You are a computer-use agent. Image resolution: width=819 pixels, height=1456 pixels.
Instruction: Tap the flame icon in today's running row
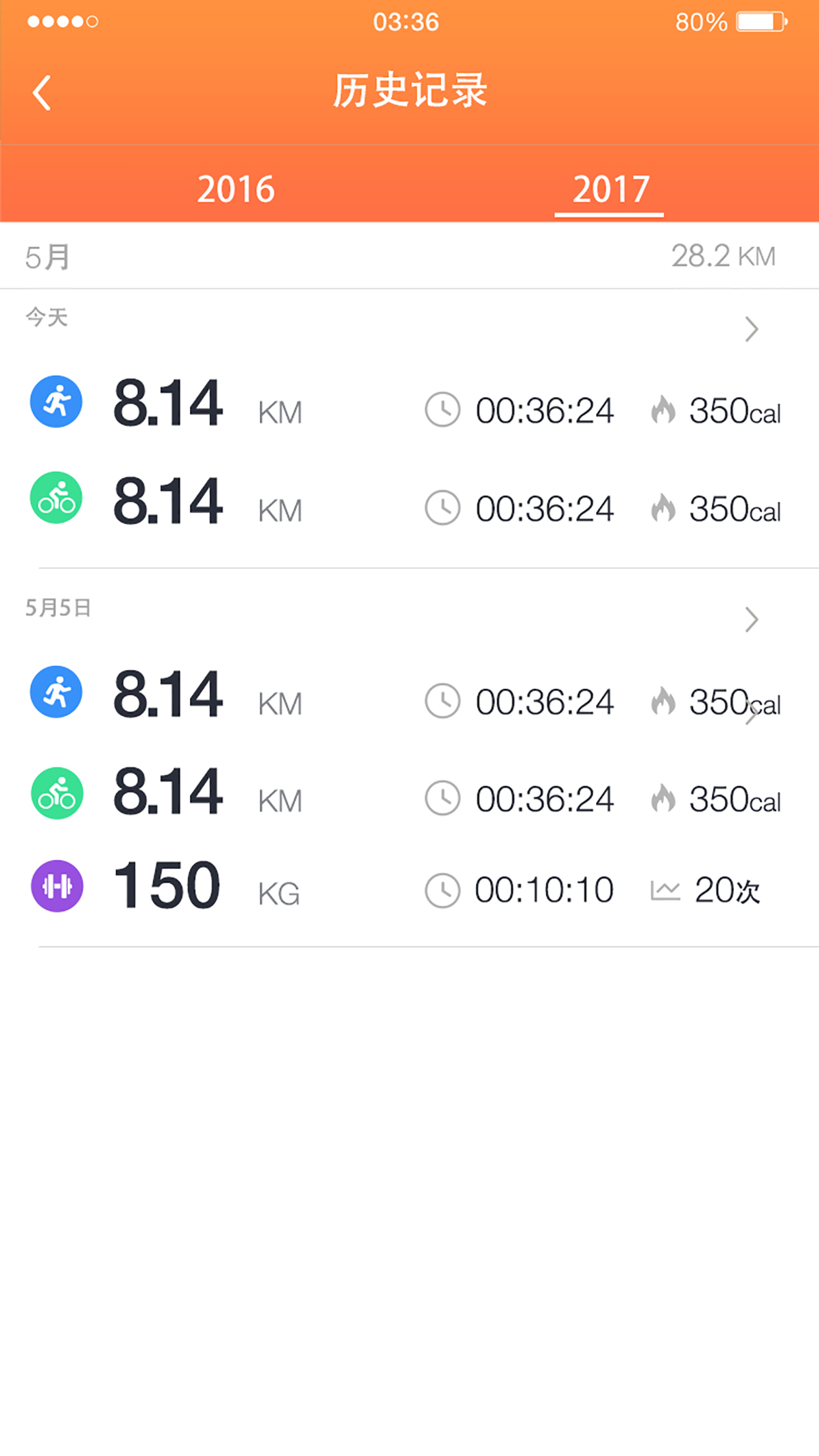(663, 409)
